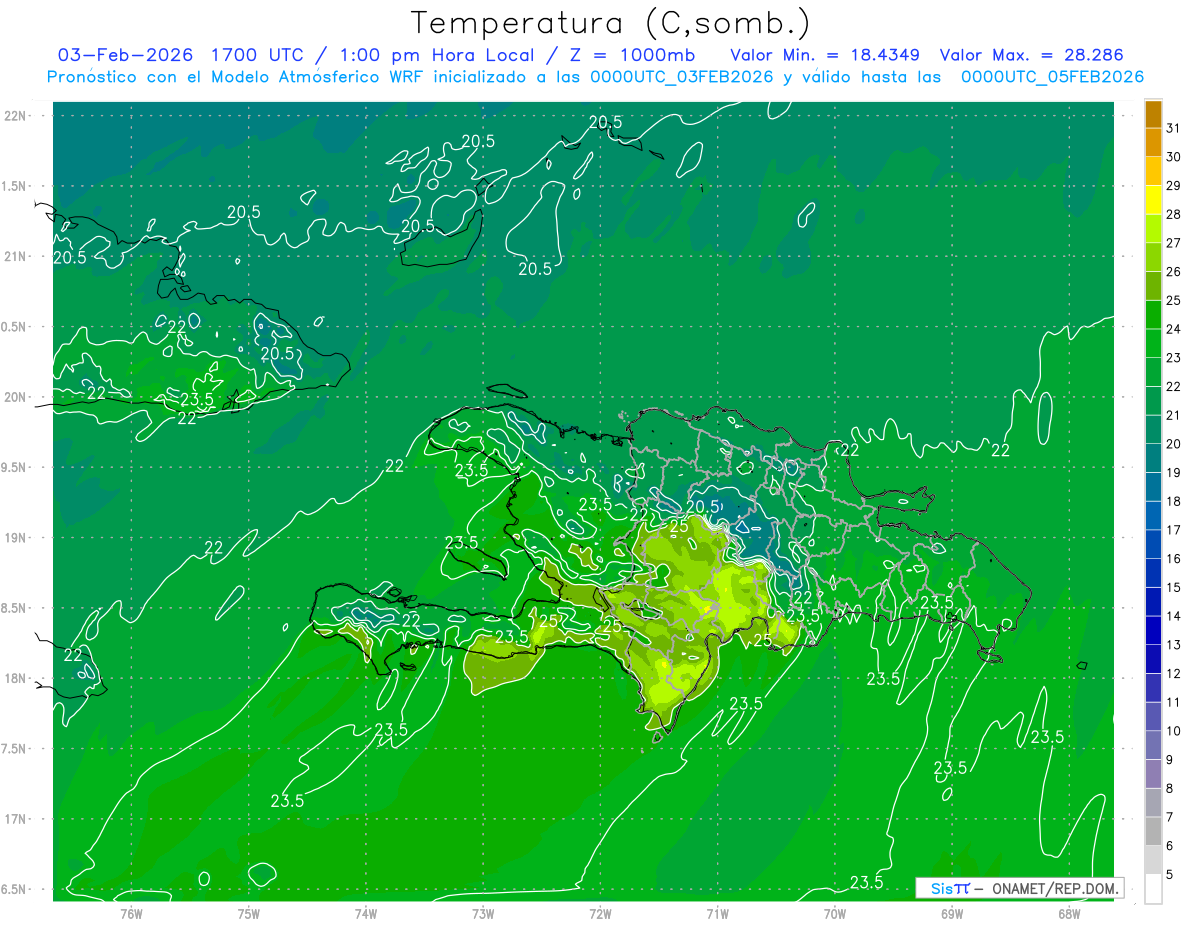Click '1:00 pm Hora Local' text

[x=439, y=54]
